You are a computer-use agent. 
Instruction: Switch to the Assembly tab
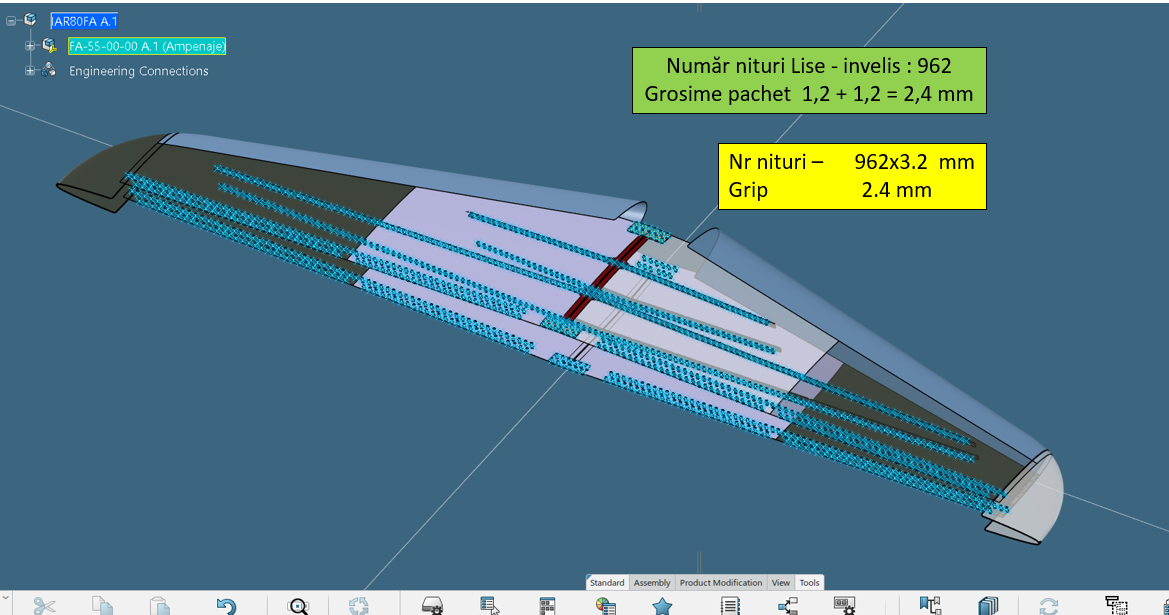[652, 583]
